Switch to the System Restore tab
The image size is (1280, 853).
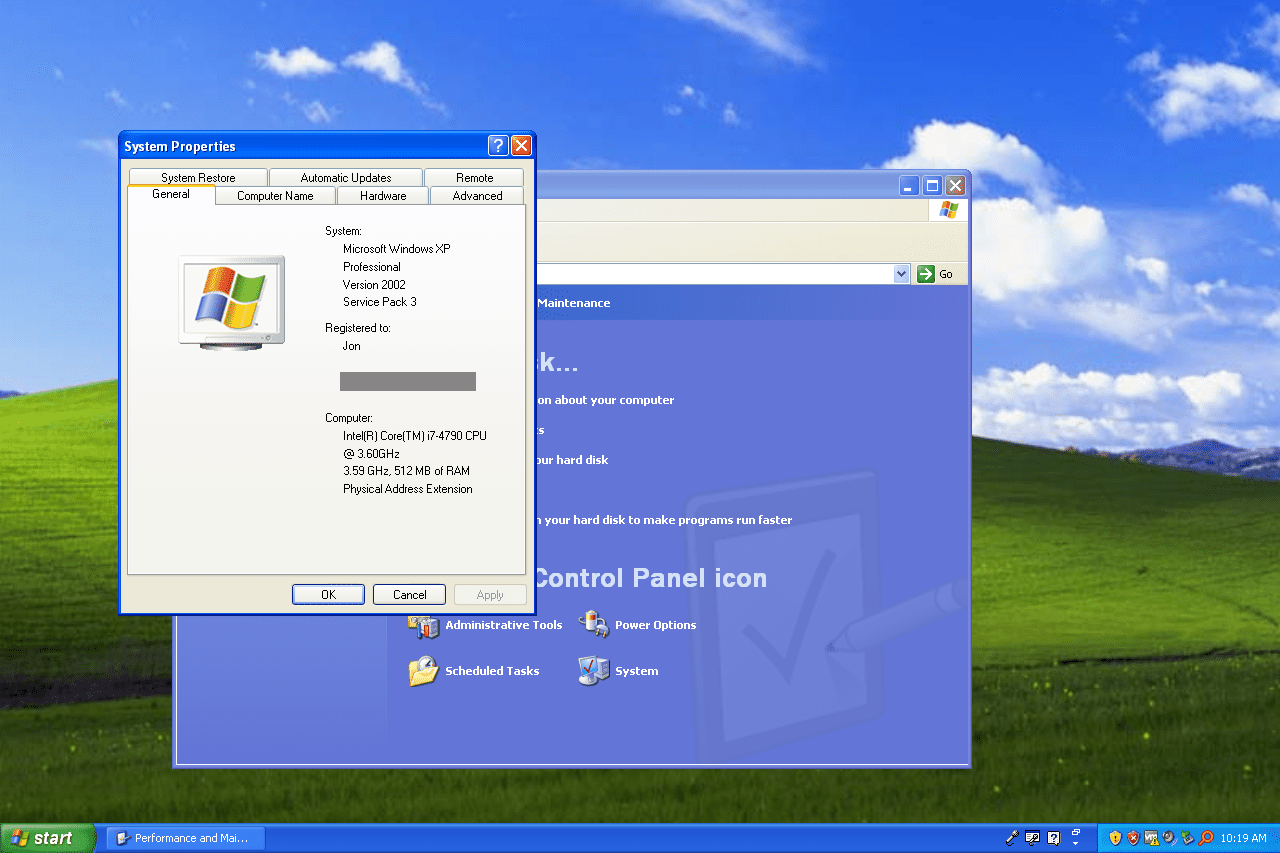198,178
